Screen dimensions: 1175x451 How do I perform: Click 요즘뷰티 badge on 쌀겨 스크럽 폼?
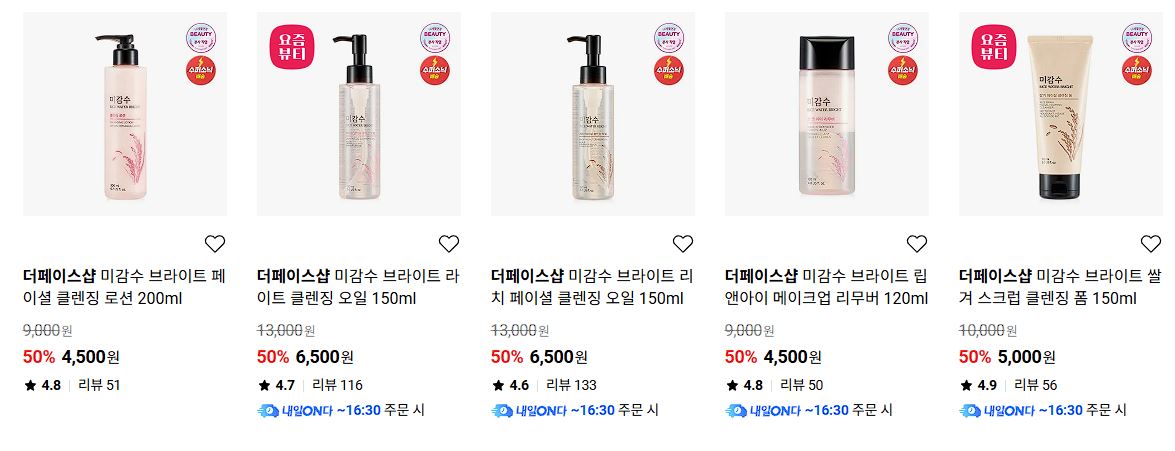click(x=994, y=46)
